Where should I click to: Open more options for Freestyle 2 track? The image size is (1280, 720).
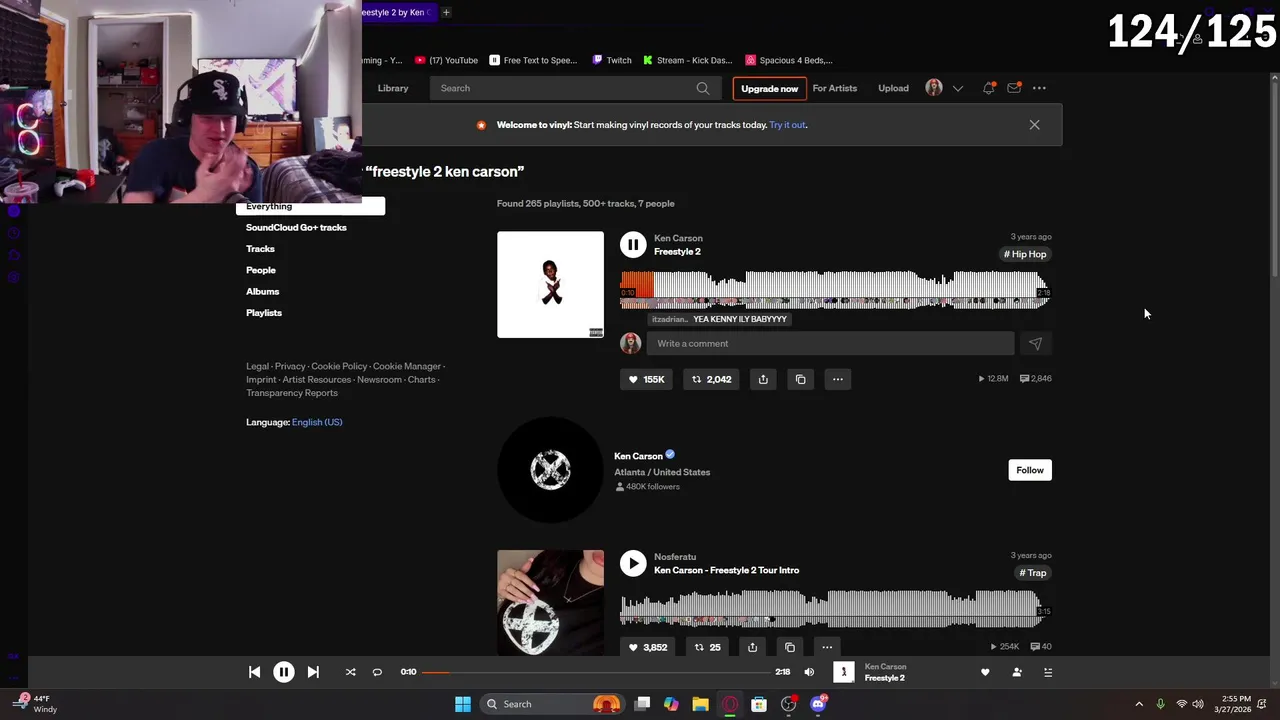(838, 379)
